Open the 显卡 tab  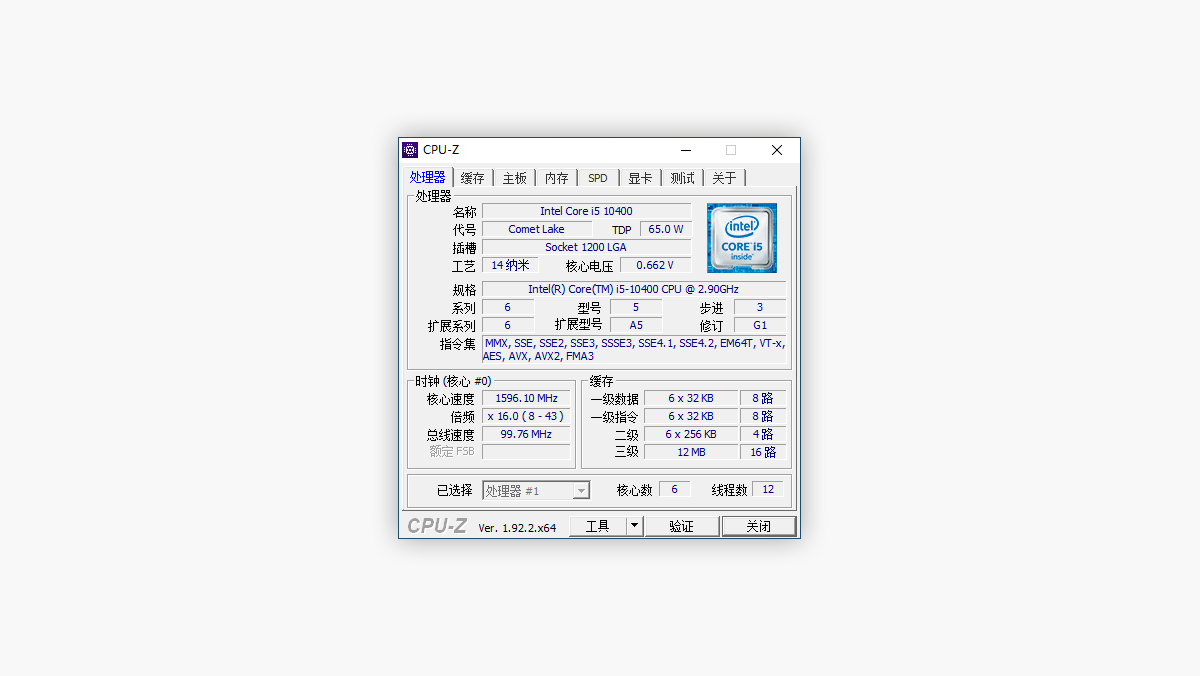[x=640, y=178]
